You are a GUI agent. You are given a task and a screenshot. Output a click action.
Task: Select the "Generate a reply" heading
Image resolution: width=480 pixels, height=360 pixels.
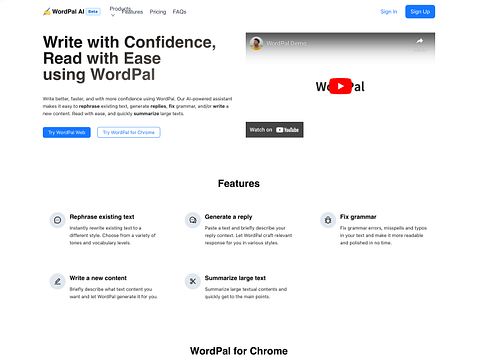[x=228, y=217]
